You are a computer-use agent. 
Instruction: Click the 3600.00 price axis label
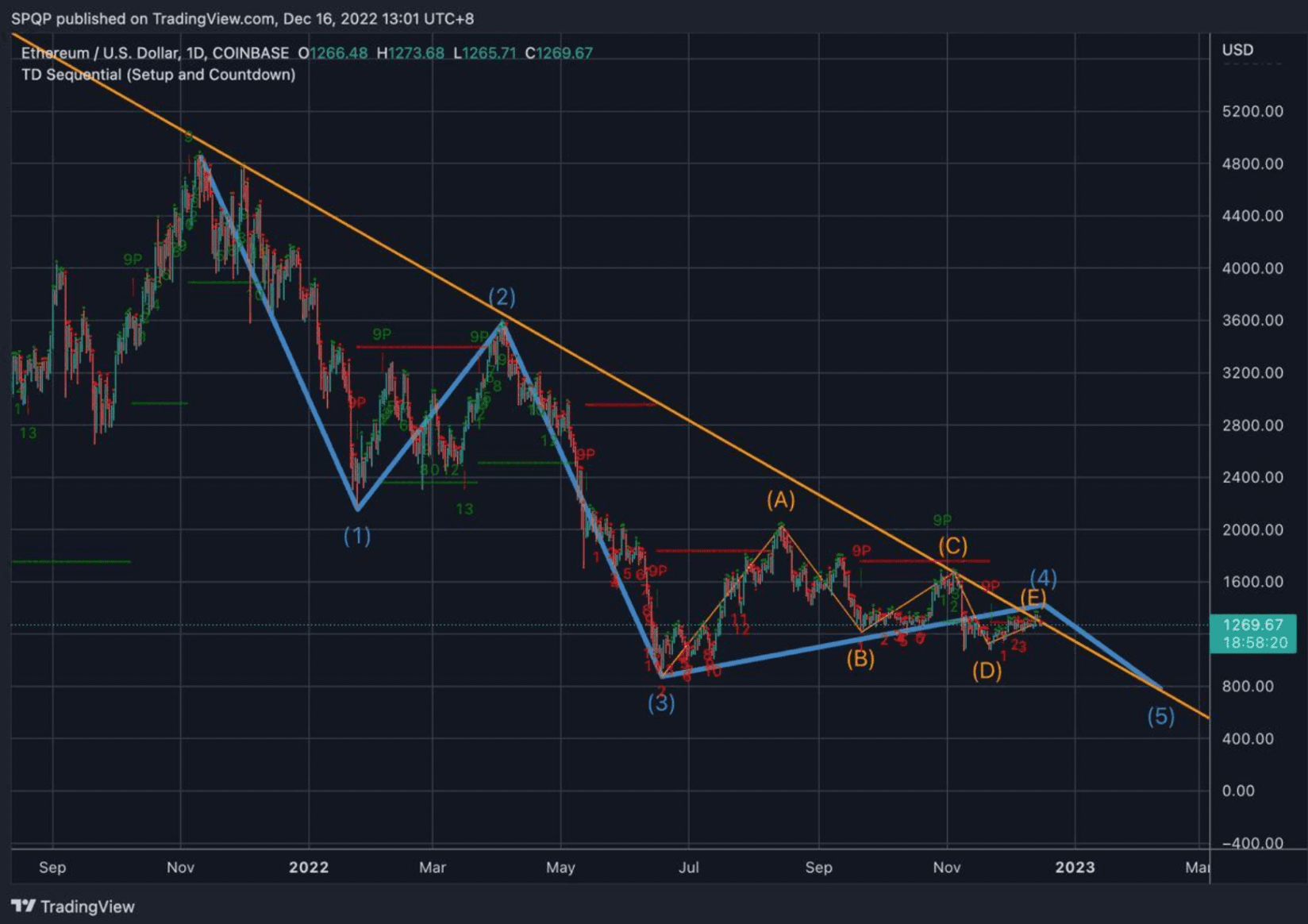[x=1252, y=321]
